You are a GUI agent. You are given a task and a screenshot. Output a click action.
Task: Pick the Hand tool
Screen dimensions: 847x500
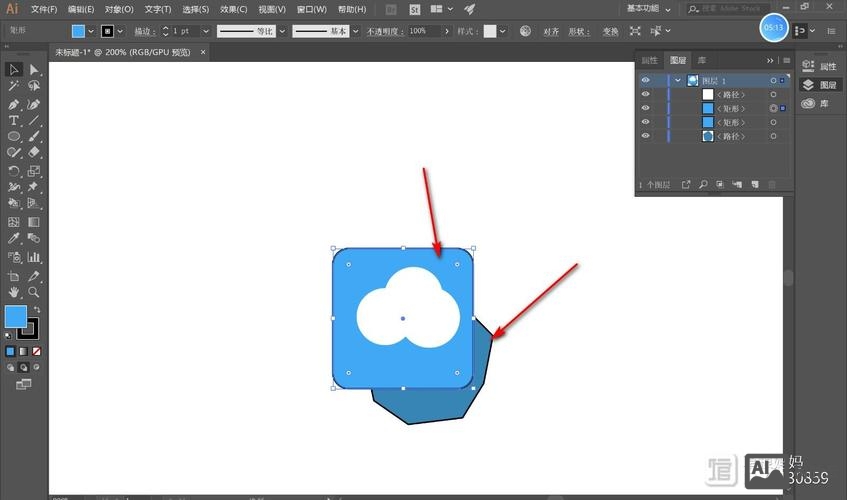click(x=14, y=292)
